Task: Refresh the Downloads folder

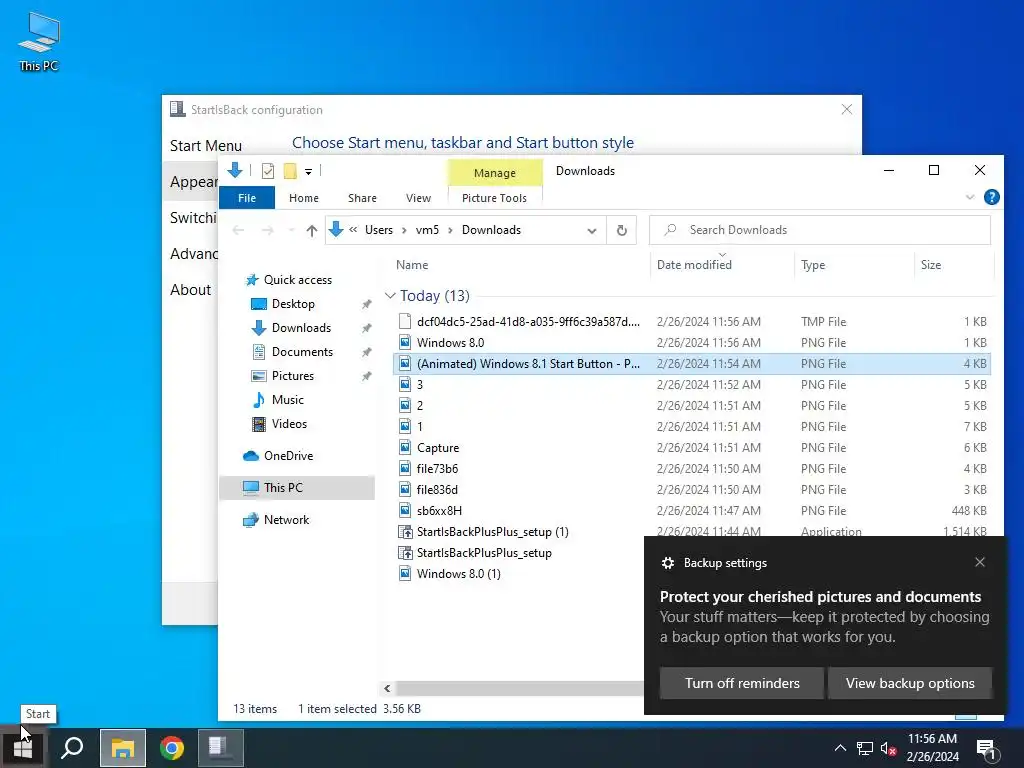Action: coord(622,230)
